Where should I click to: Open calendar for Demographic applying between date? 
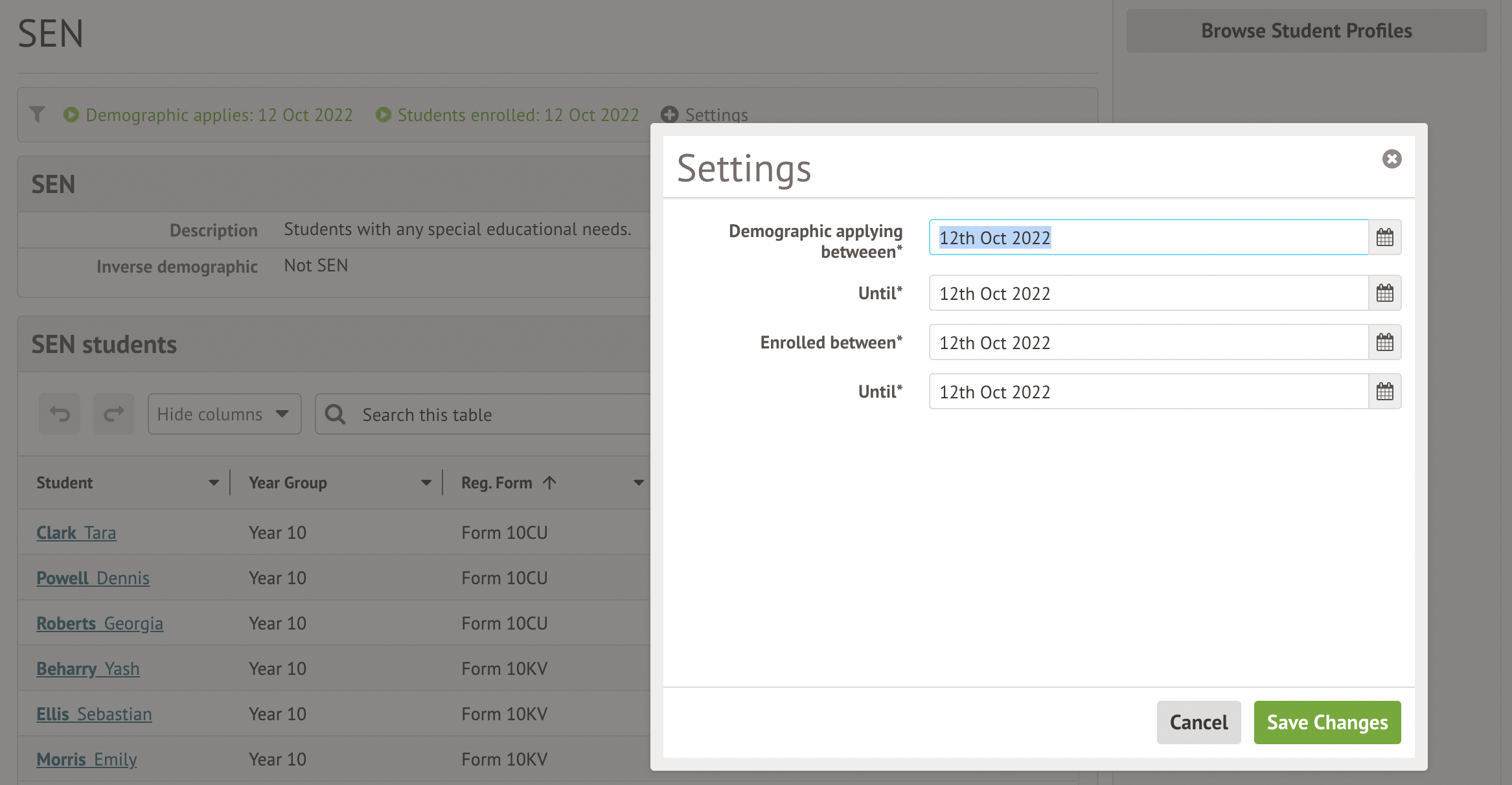point(1384,237)
